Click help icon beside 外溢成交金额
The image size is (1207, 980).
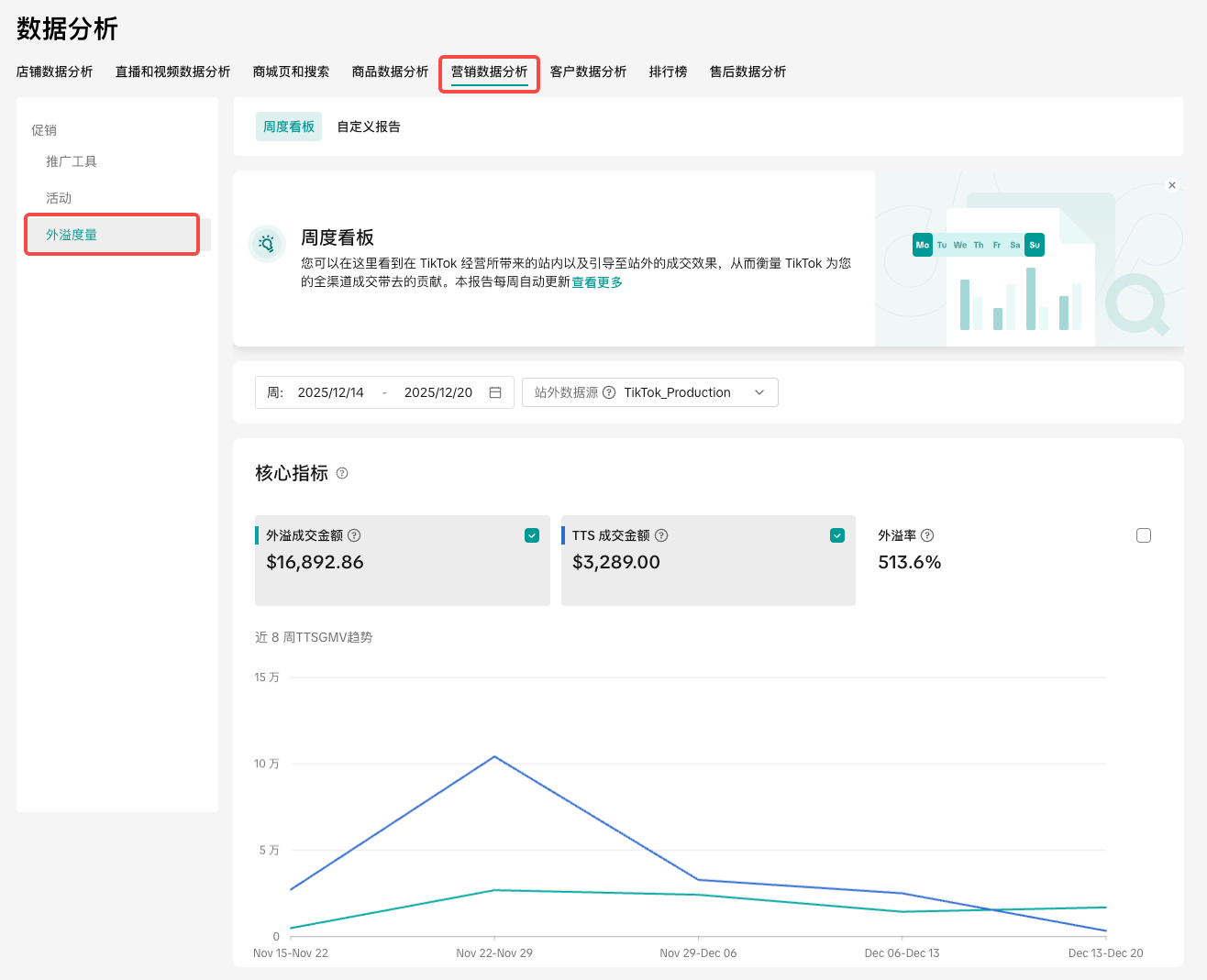tap(354, 535)
